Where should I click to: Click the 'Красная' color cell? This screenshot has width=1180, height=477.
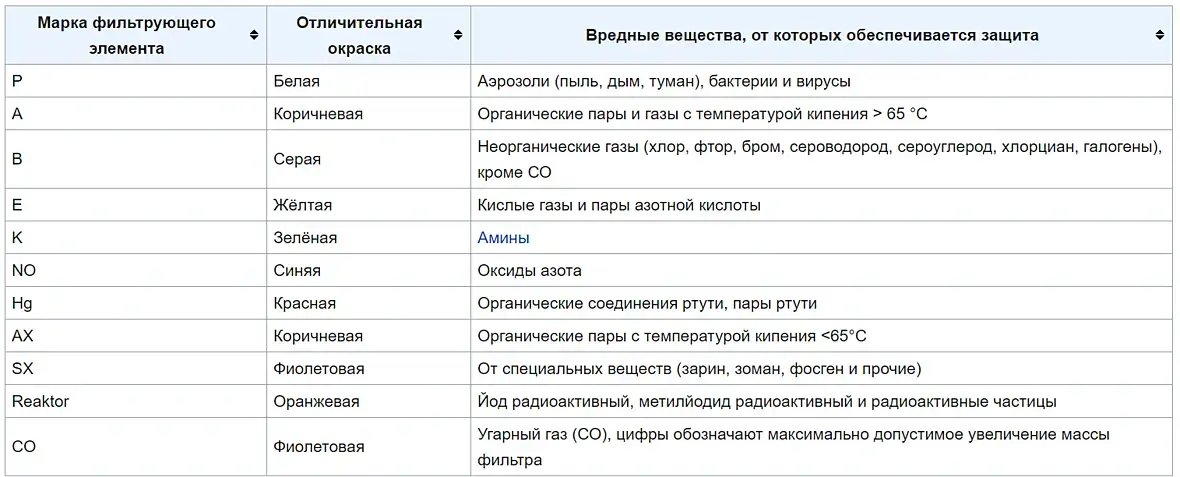click(x=304, y=303)
